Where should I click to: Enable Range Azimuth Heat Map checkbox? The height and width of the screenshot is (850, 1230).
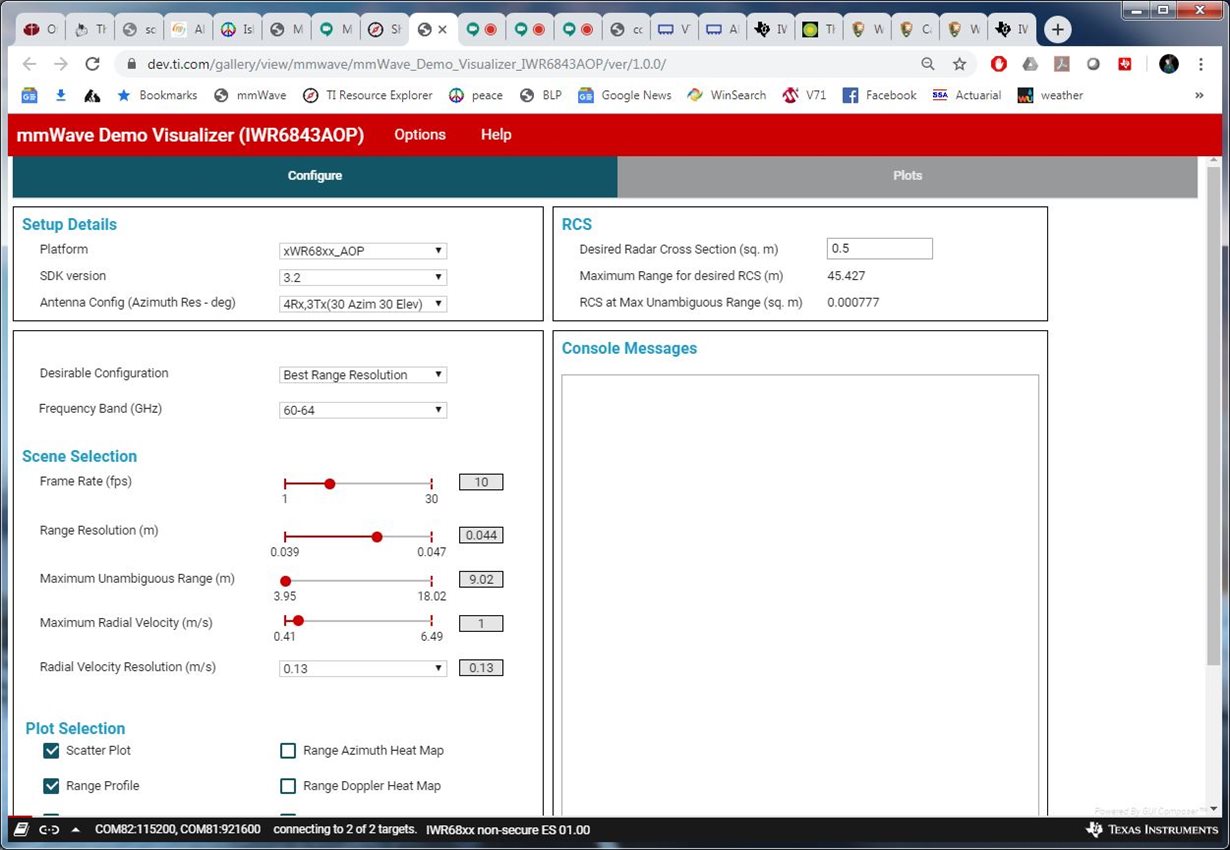pos(288,750)
